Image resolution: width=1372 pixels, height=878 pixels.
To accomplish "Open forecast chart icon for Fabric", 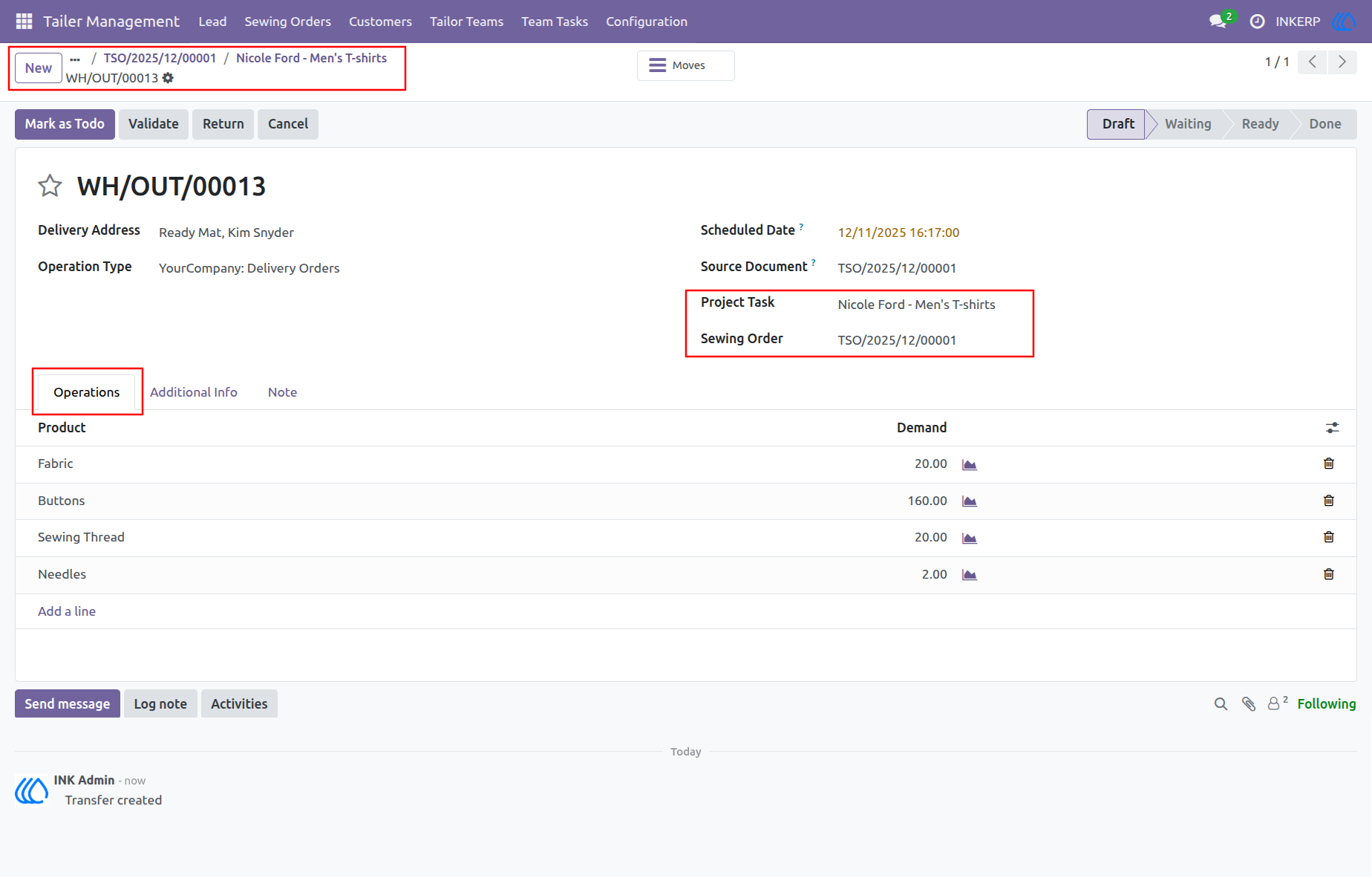I will [970, 464].
